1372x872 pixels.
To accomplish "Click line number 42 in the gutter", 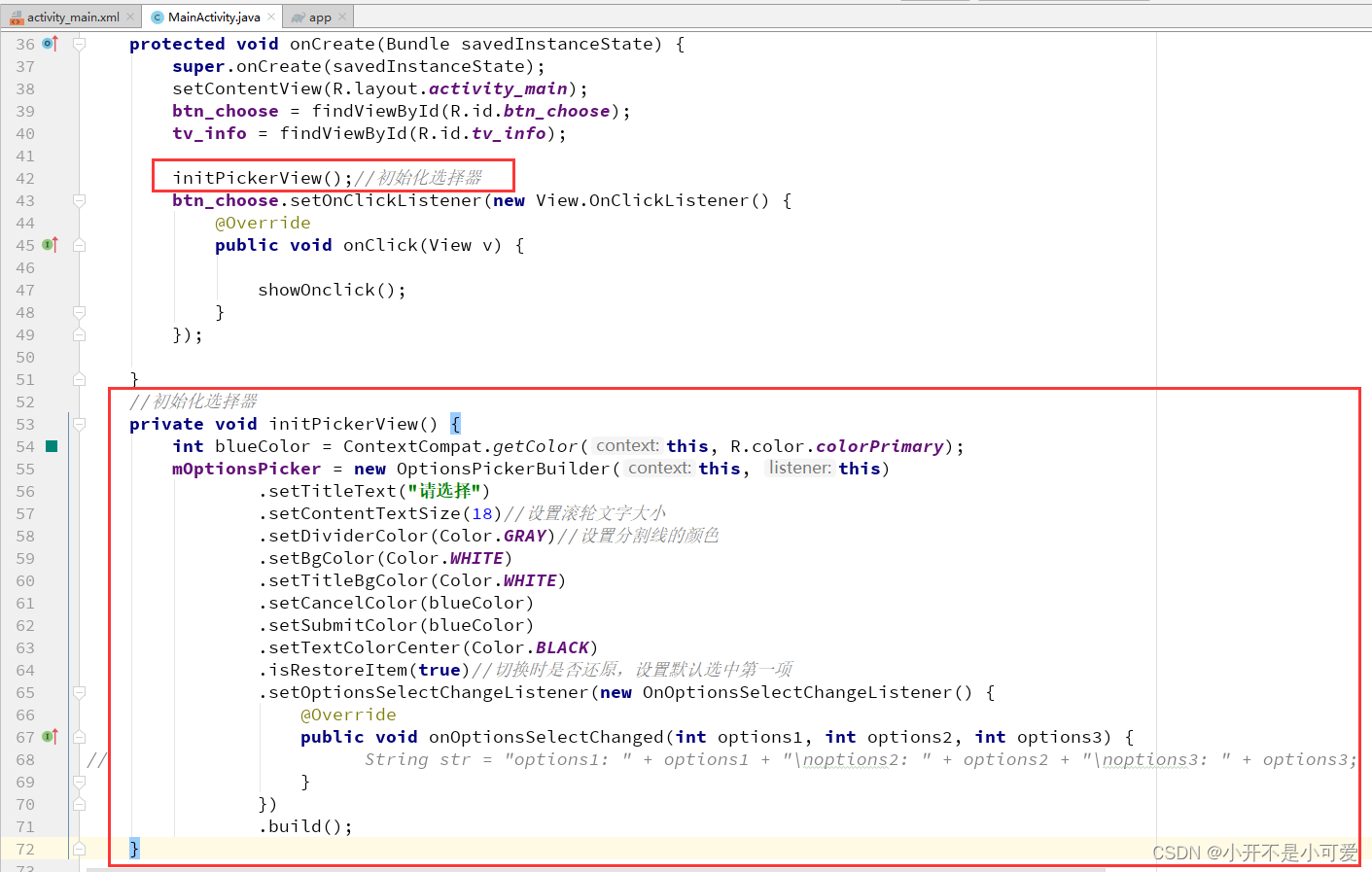I will pos(25,177).
